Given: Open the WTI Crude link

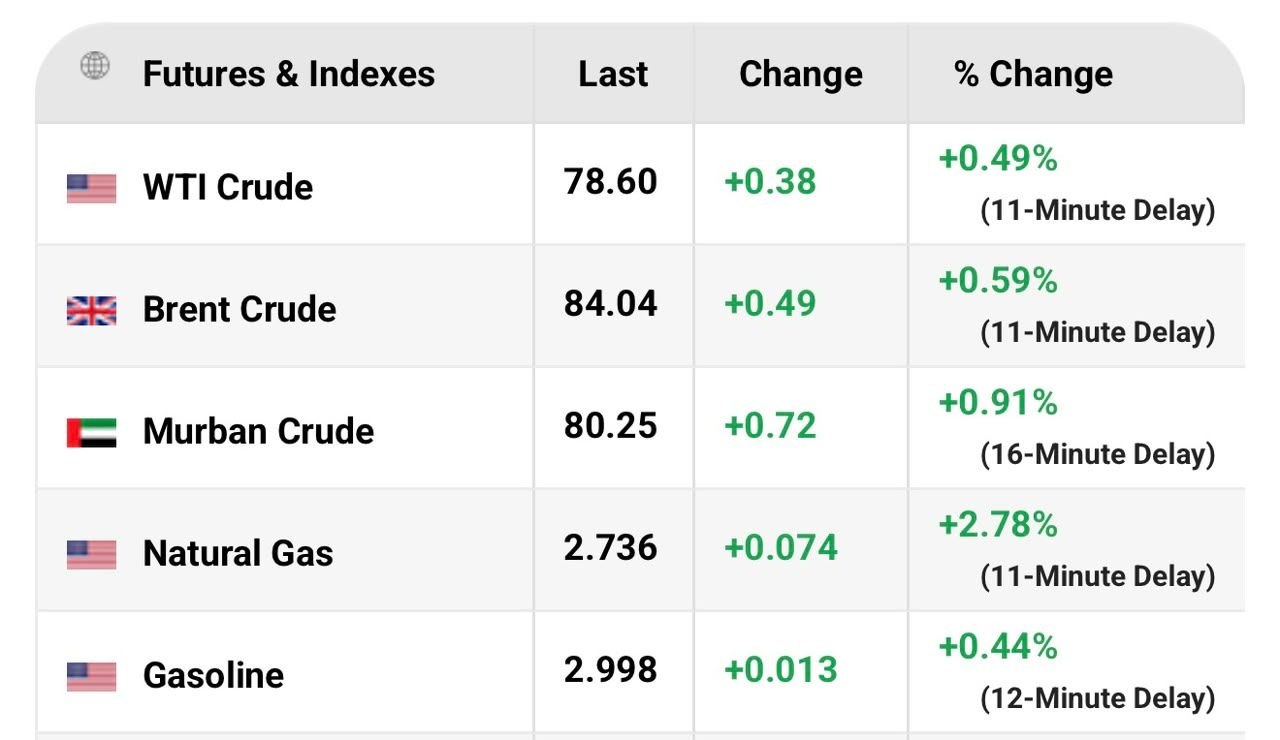Looking at the screenshot, I should (228, 187).
